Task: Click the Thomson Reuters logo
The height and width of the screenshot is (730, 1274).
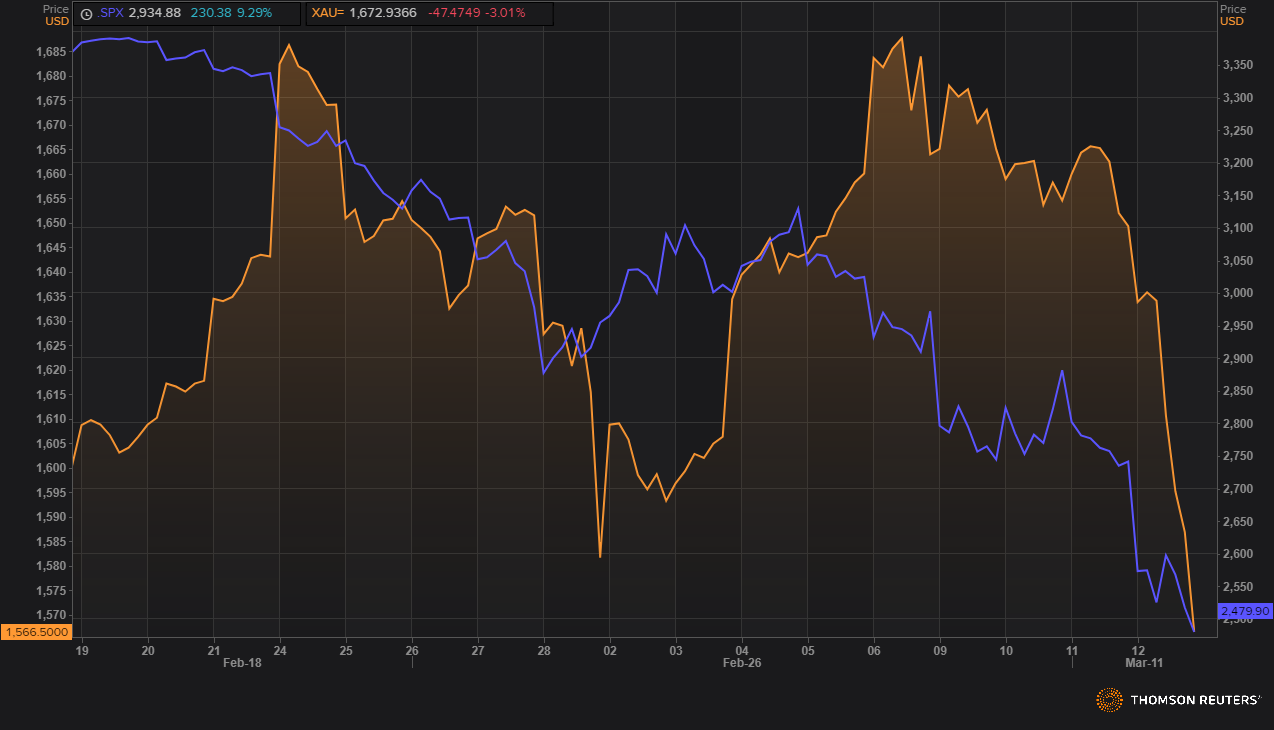Action: [1178, 700]
